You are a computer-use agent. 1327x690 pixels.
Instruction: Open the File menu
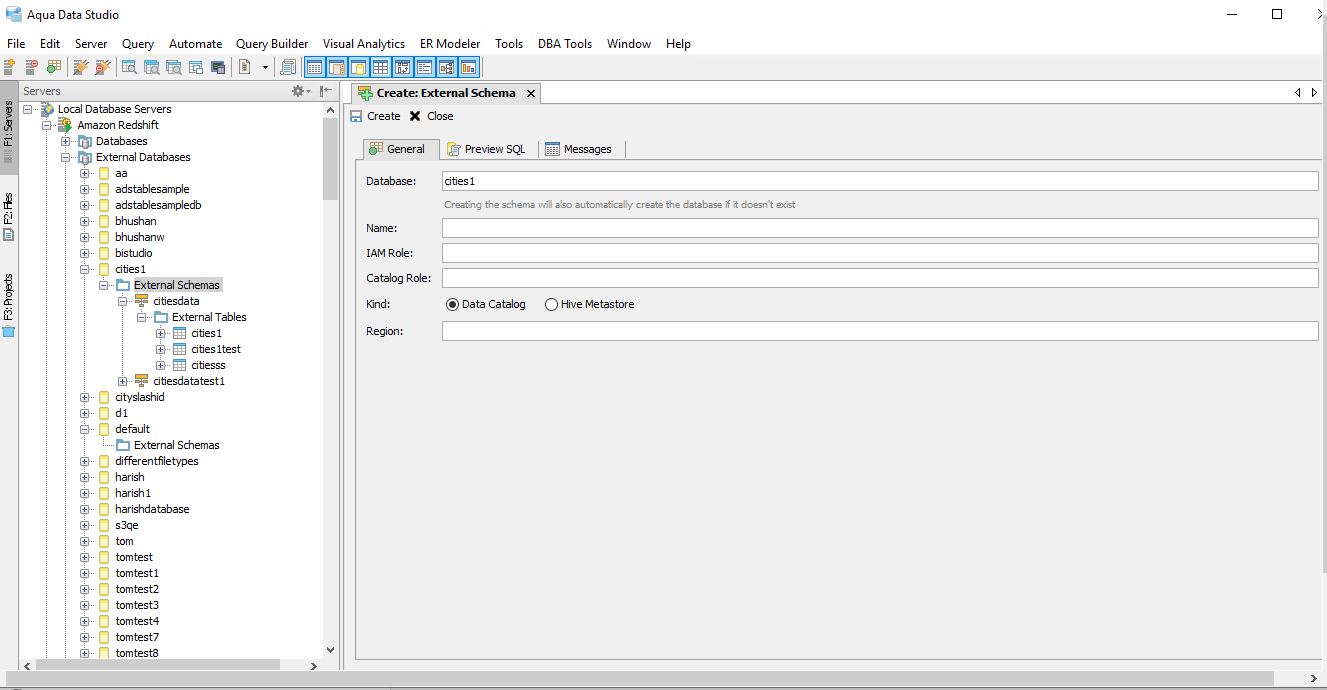[16, 44]
